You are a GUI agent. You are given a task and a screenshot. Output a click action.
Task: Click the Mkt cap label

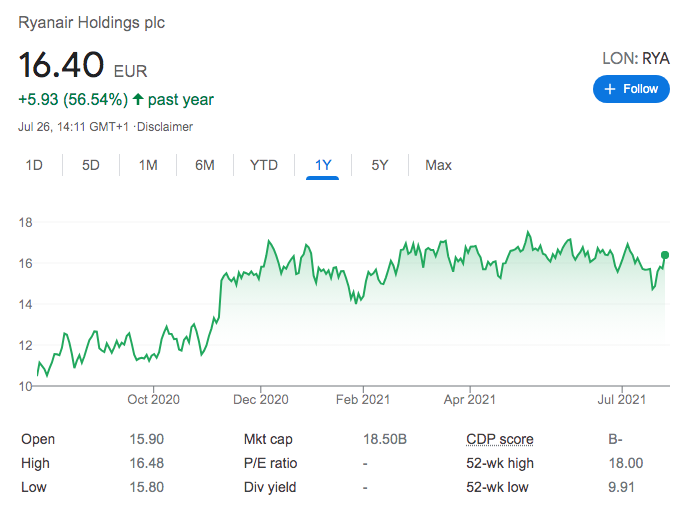(268, 439)
